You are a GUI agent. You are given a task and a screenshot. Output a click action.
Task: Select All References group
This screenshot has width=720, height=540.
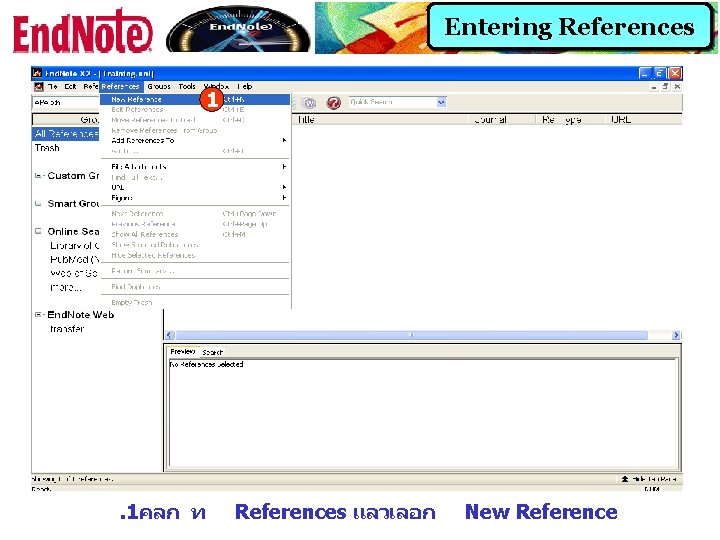pos(66,134)
